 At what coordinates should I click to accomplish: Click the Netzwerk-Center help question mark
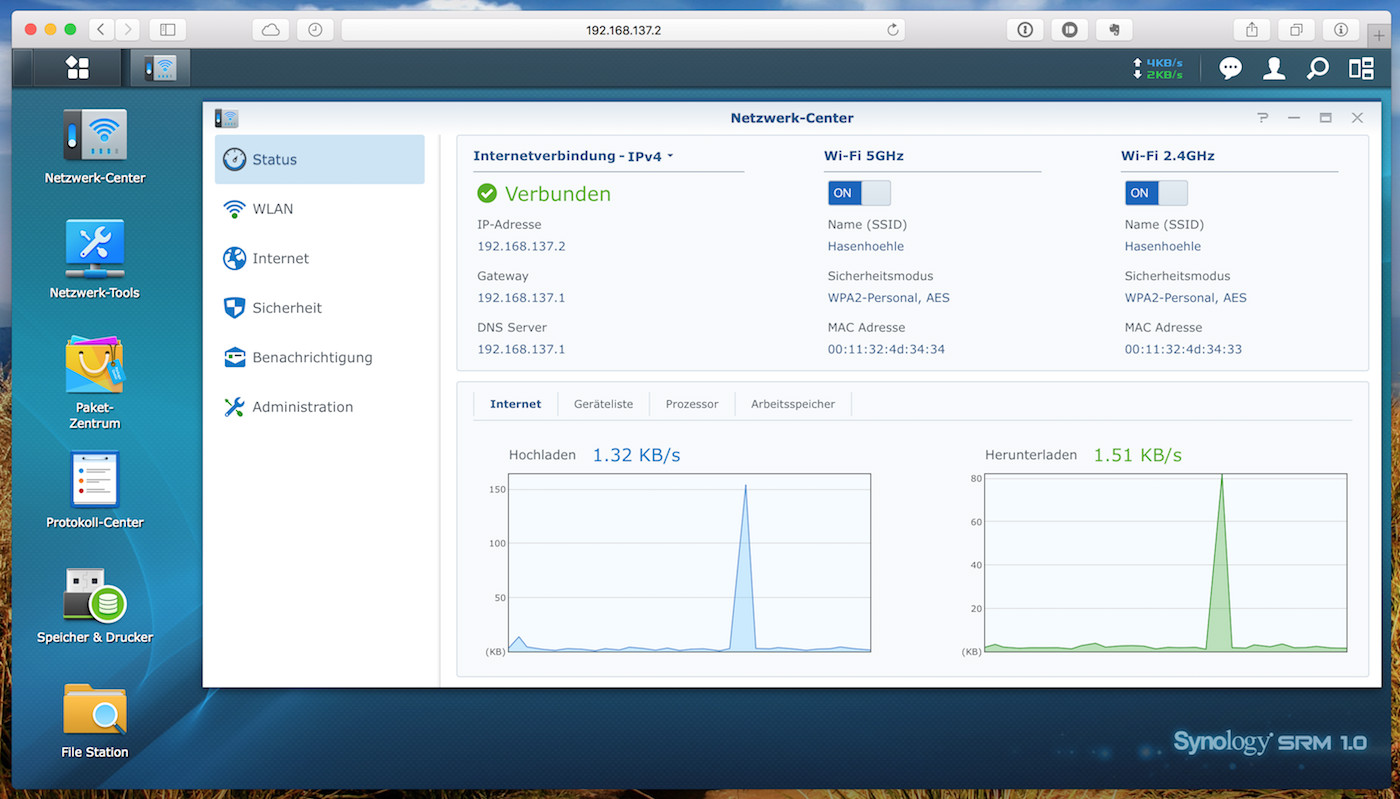(1263, 118)
